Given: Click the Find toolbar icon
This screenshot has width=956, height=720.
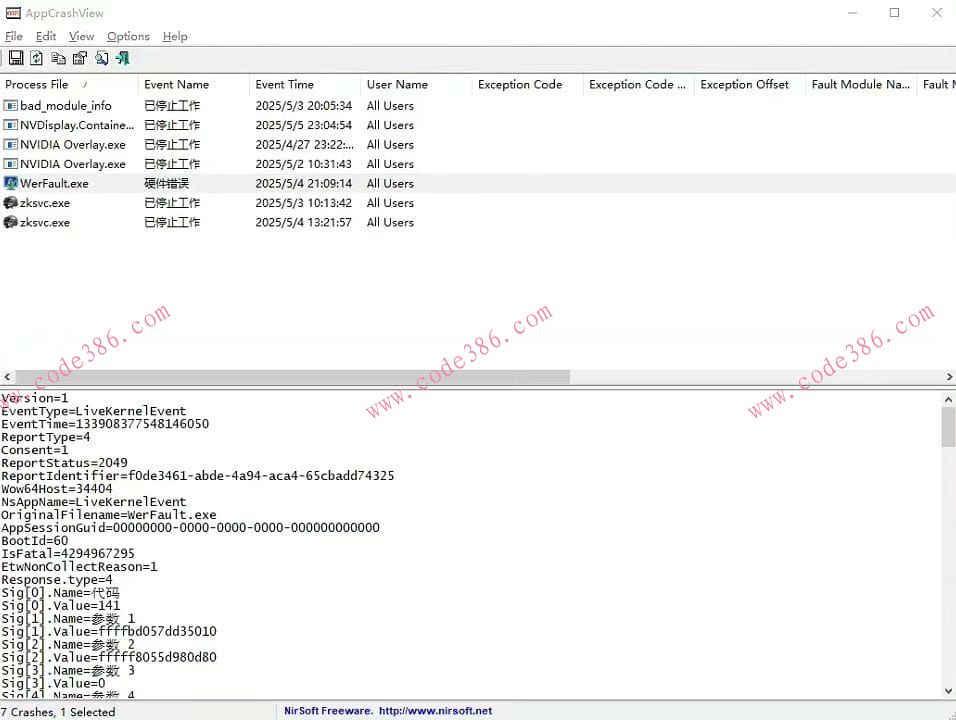Looking at the screenshot, I should click(101, 58).
